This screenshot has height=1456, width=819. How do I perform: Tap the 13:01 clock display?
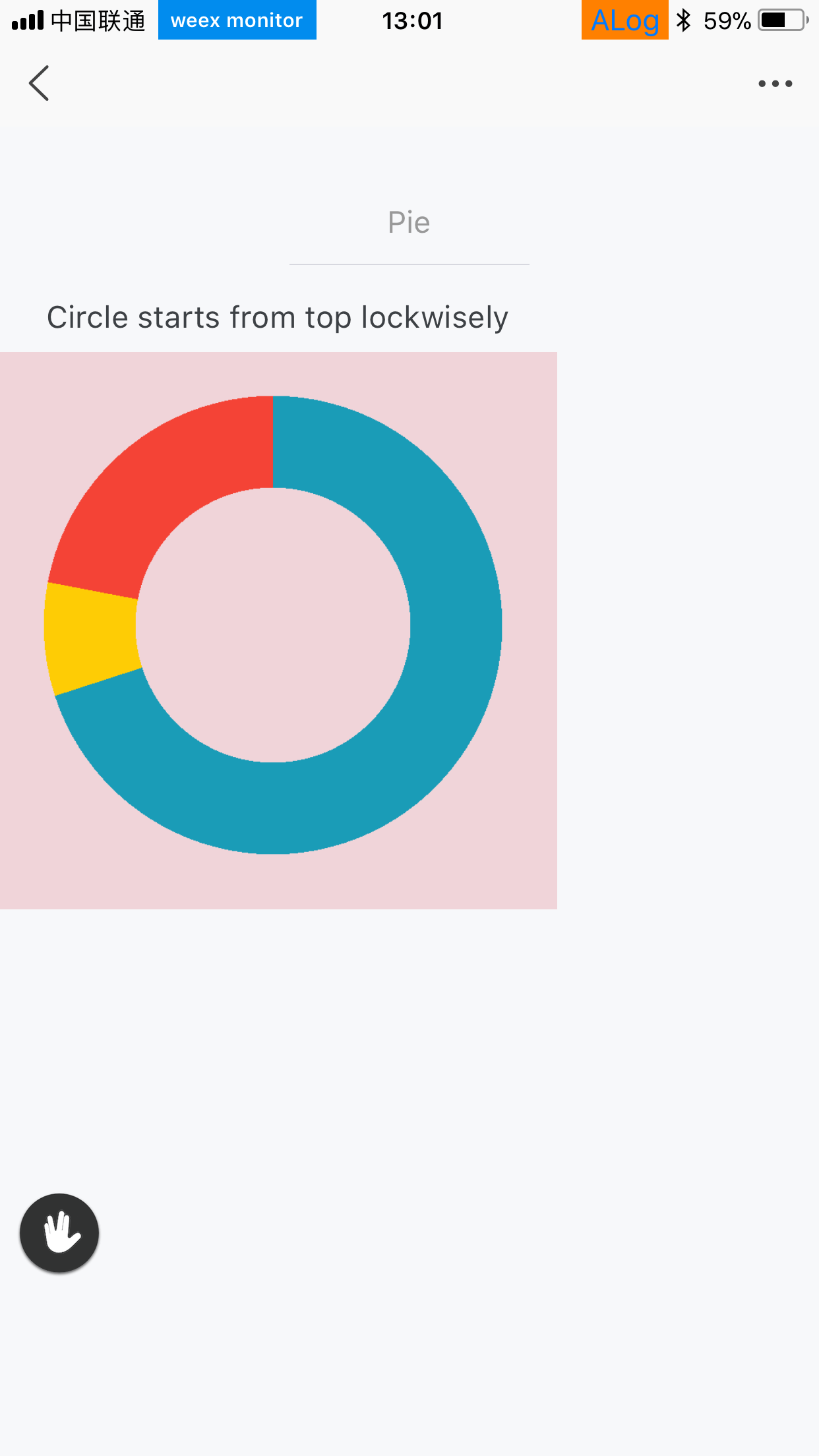(x=413, y=21)
